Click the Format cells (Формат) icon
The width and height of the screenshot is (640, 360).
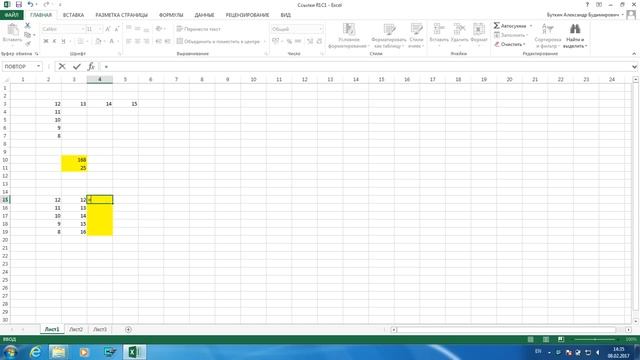click(479, 29)
